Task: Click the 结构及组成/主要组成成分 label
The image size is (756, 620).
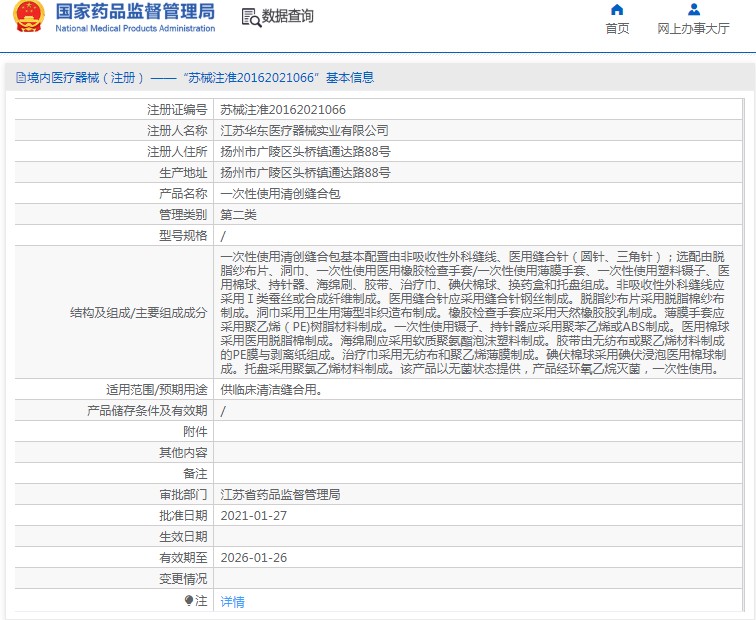Action: [x=138, y=313]
